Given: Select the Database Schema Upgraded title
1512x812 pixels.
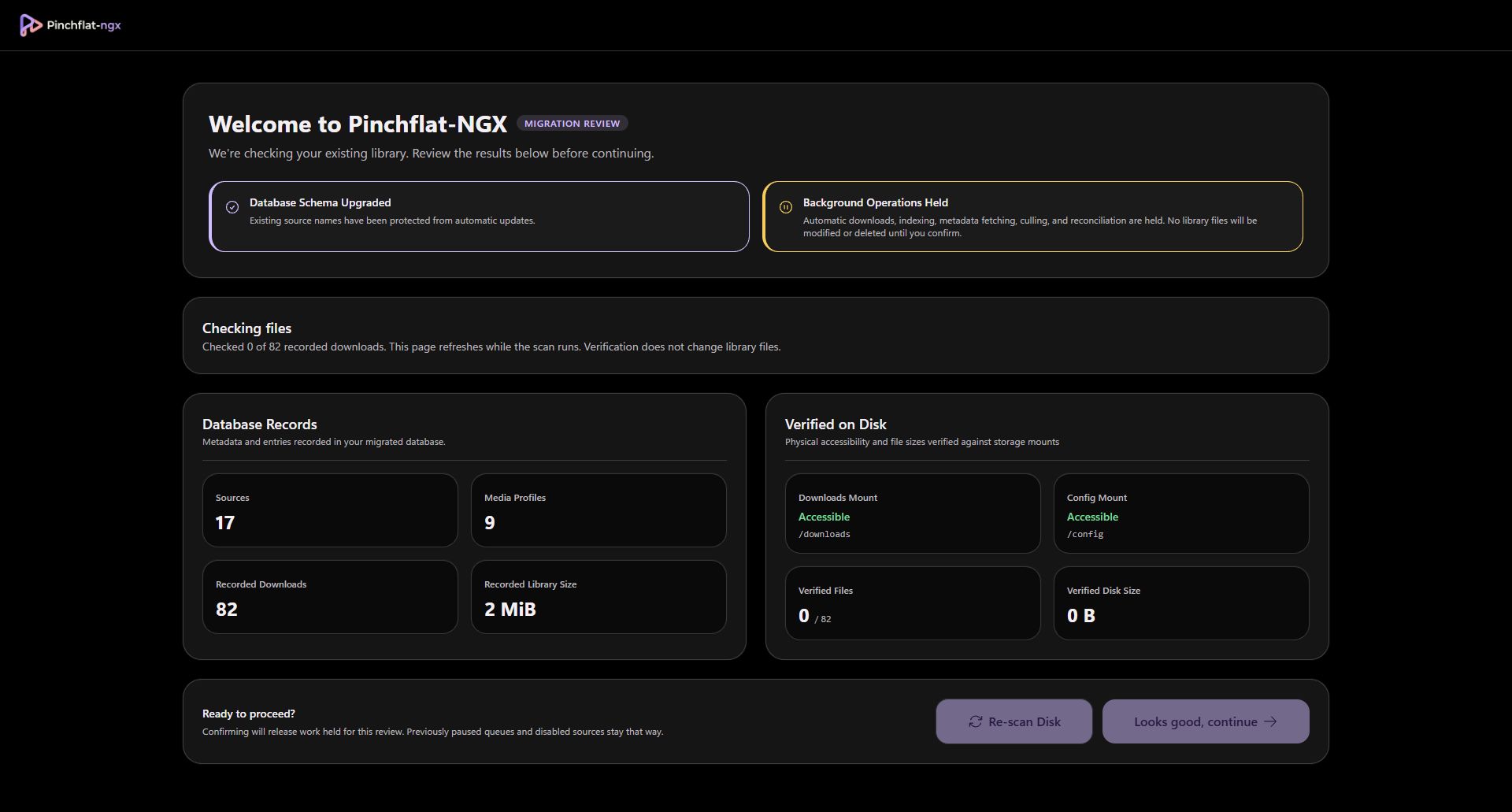Looking at the screenshot, I should 321,202.
